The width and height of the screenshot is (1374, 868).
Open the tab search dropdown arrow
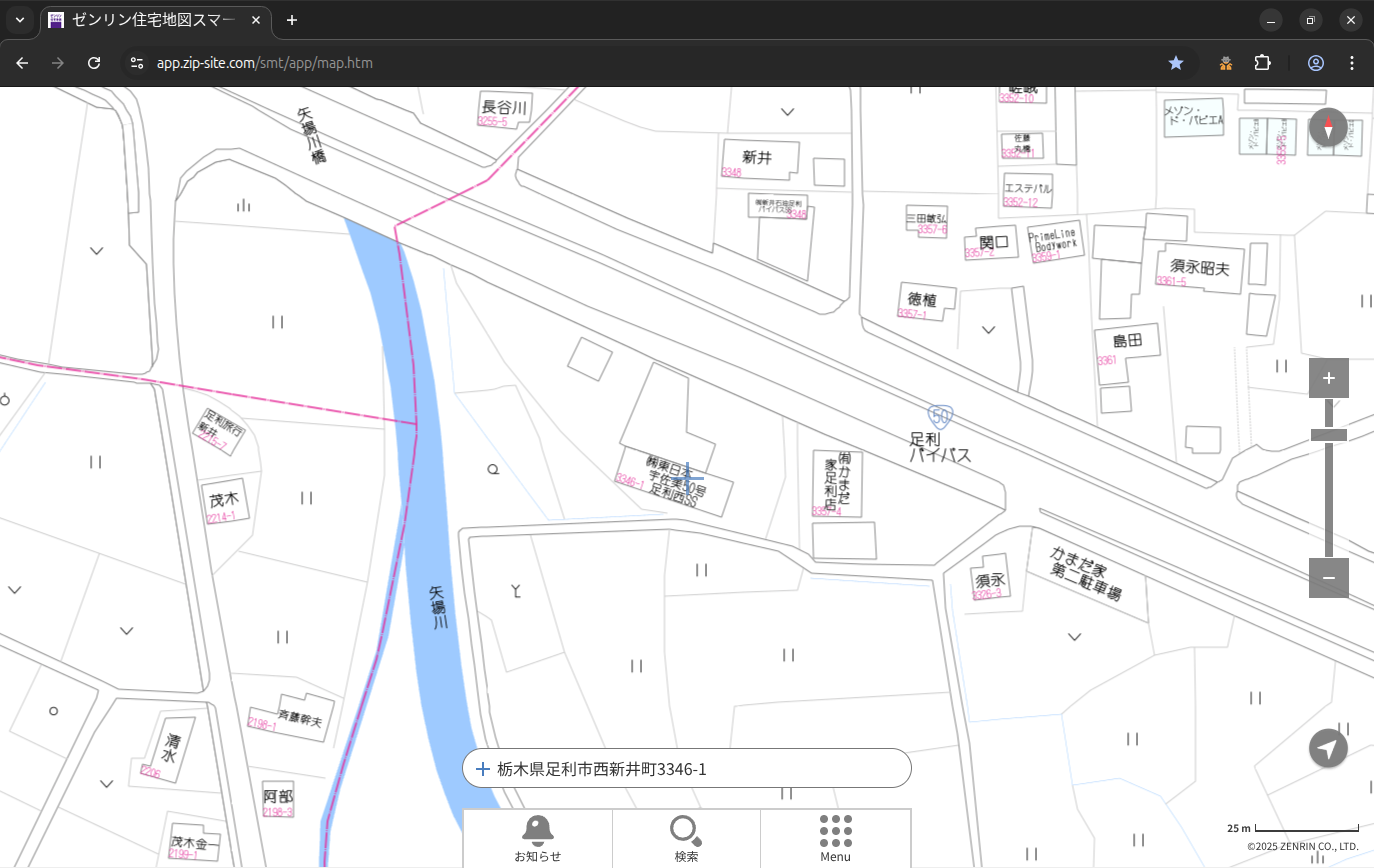pyautogui.click(x=20, y=20)
